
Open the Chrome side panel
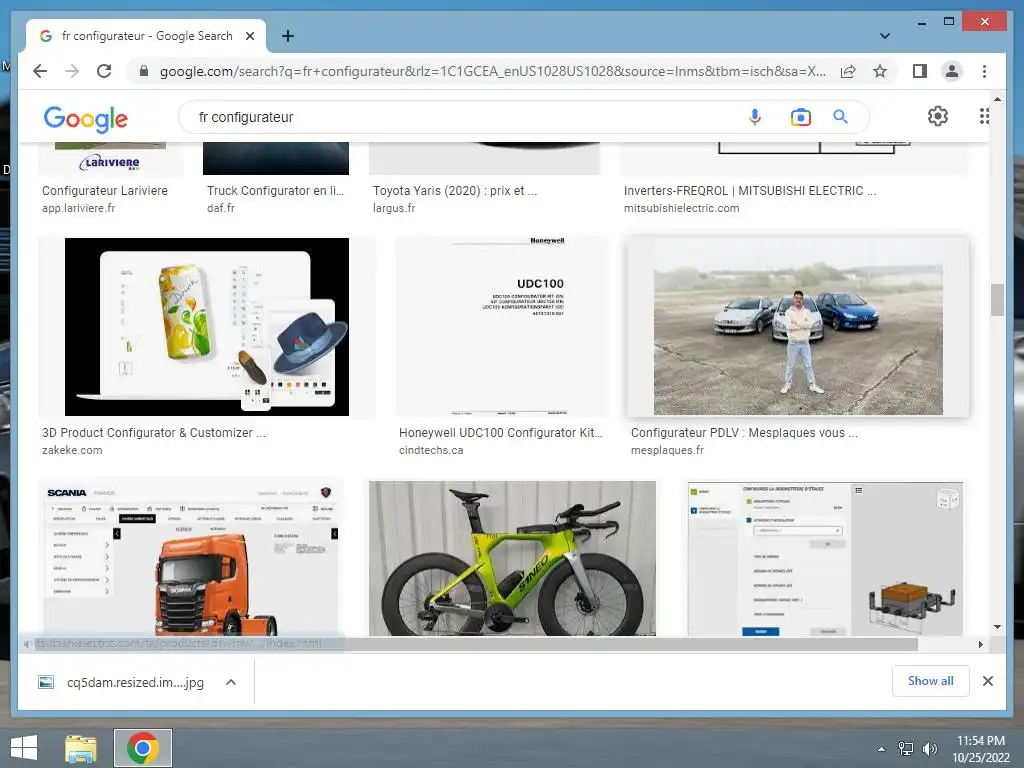(920, 71)
